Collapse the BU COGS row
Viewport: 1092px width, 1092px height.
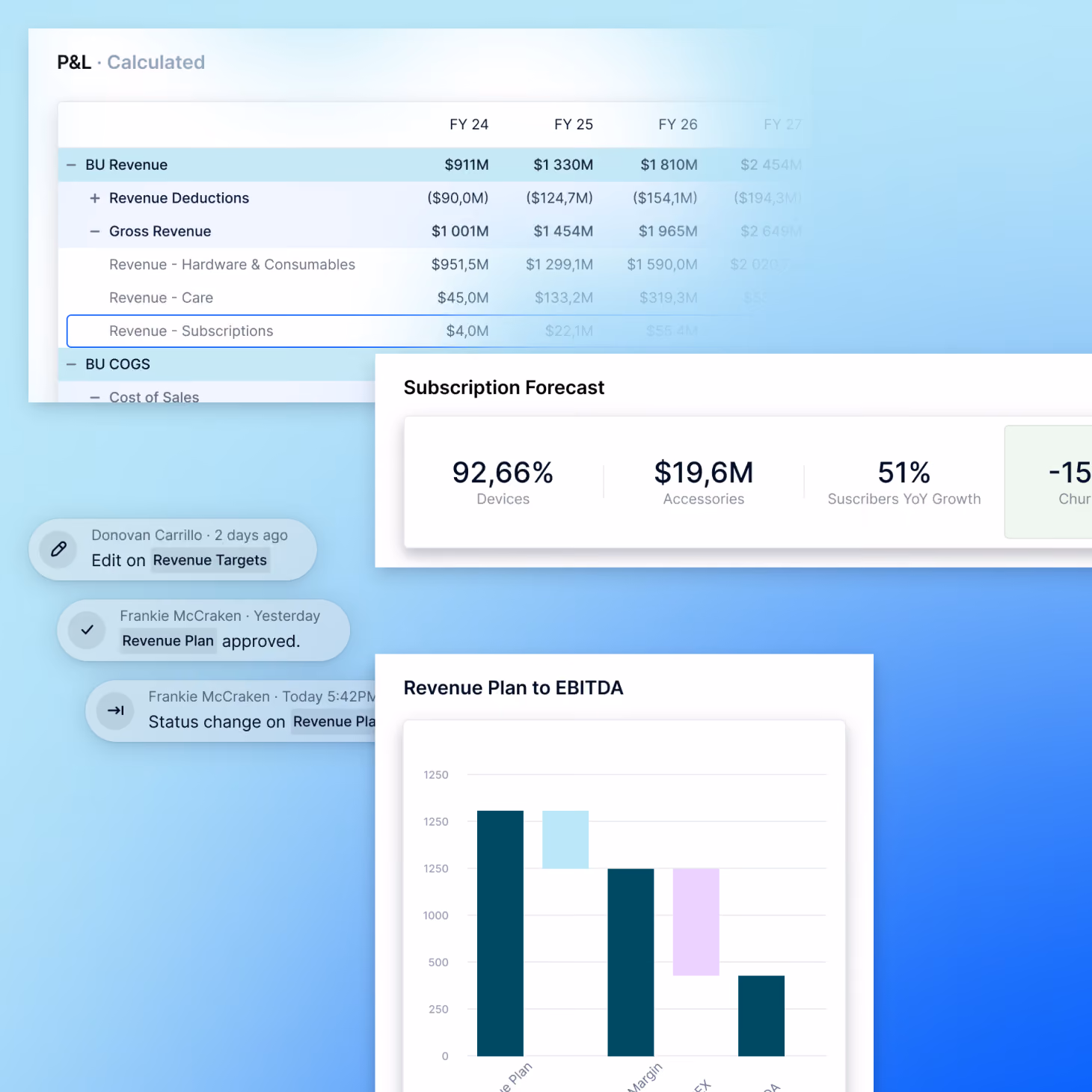pos(72,364)
